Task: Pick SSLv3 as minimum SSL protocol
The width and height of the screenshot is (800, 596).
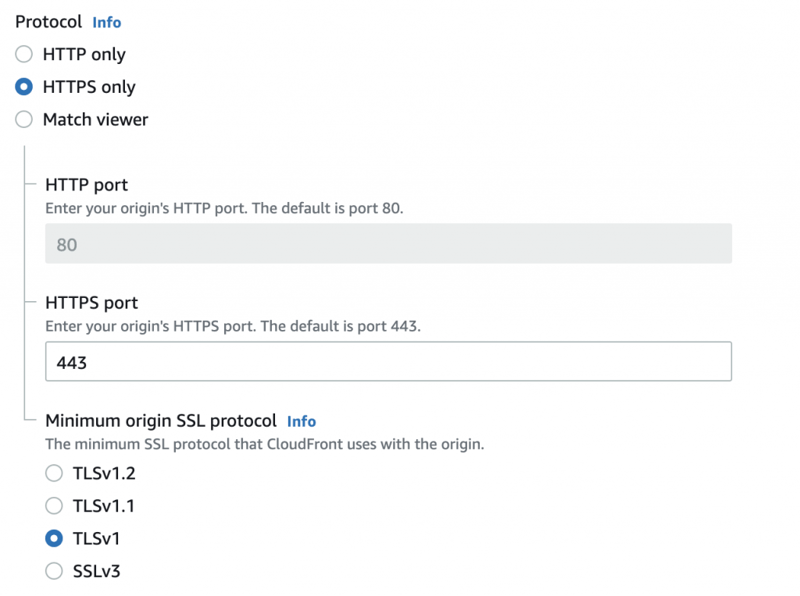Action: click(55, 571)
